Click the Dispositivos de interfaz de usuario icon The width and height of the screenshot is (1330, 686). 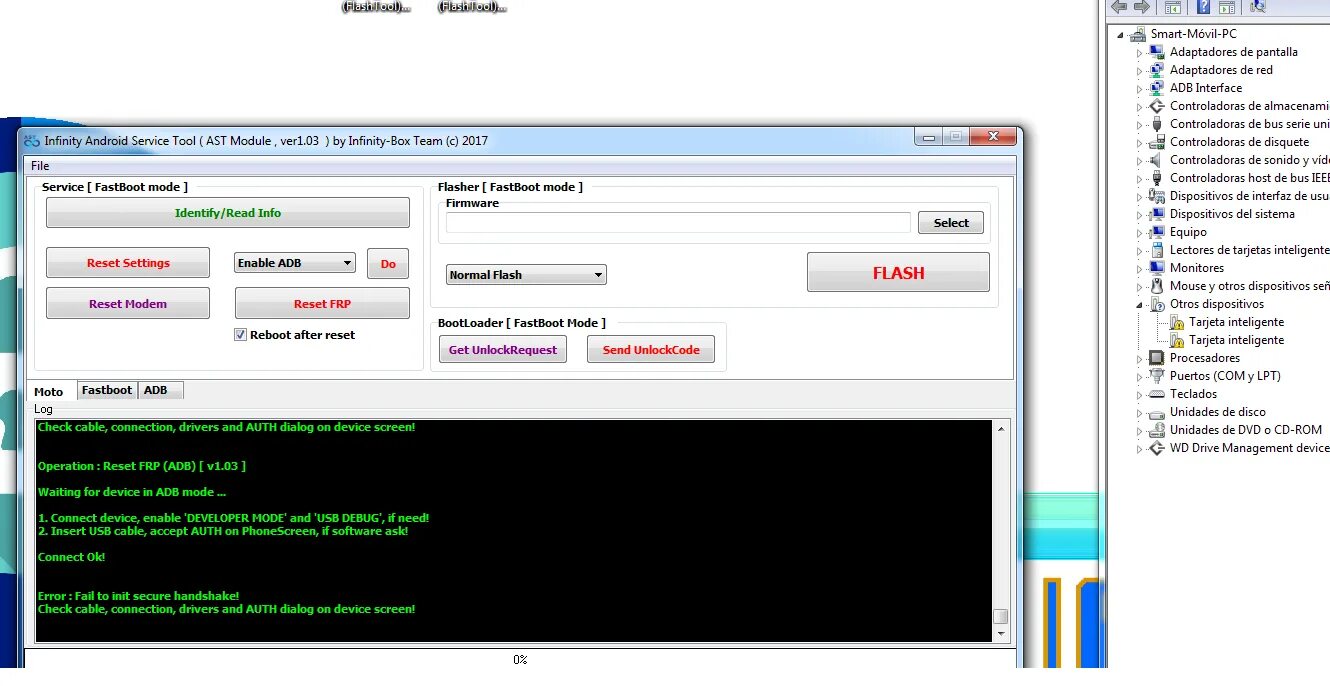tap(1157, 196)
